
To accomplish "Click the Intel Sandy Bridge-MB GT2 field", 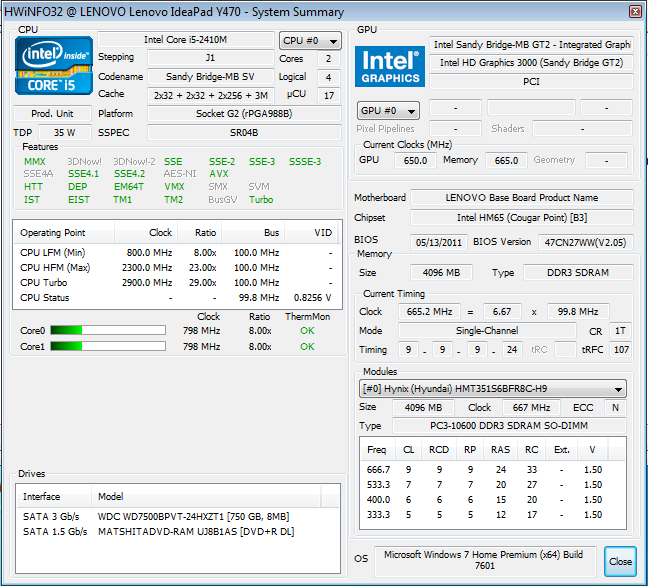I will 531,45.
